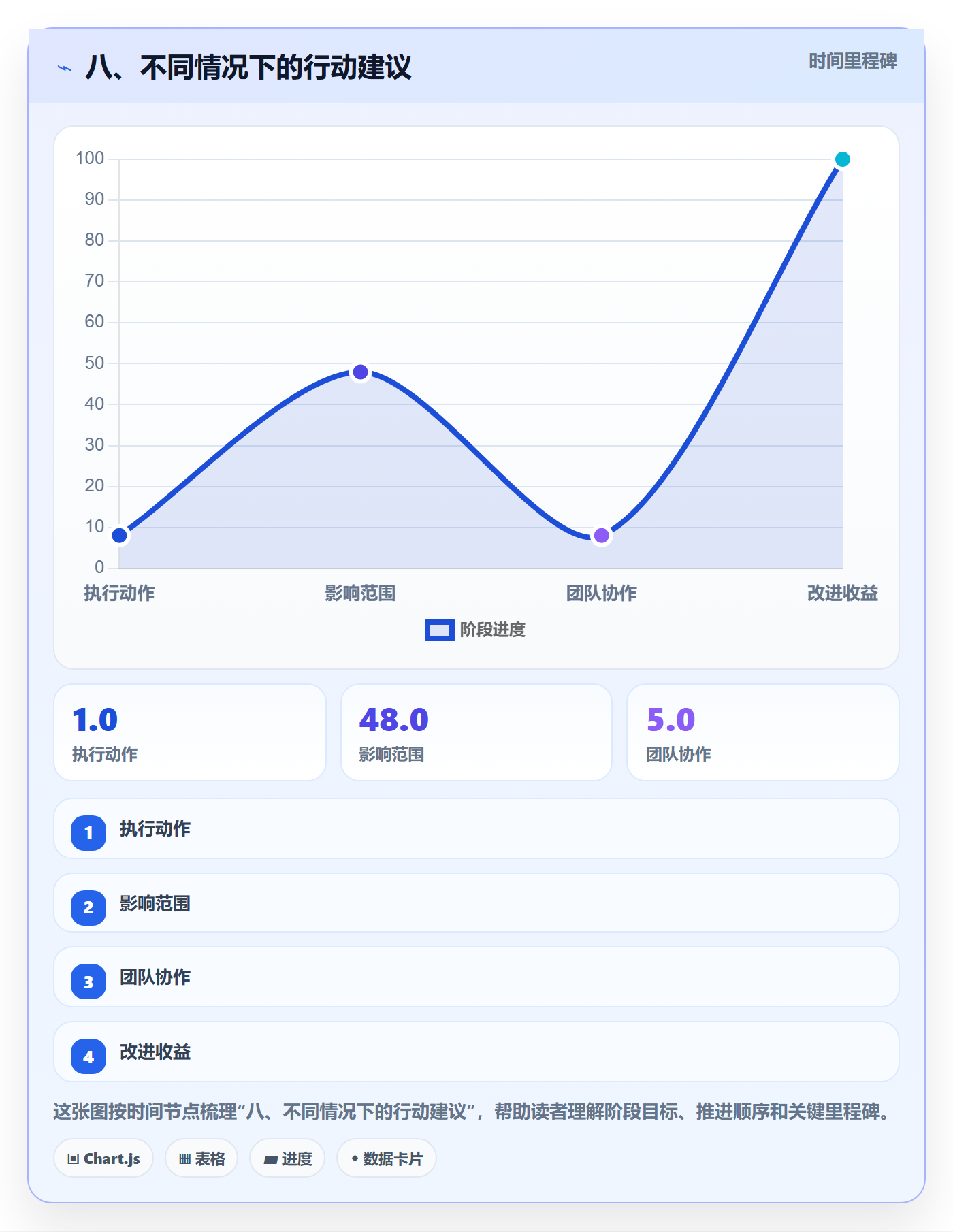953x1232 pixels.
Task: Select the 表格 tag
Action: tap(201, 1158)
